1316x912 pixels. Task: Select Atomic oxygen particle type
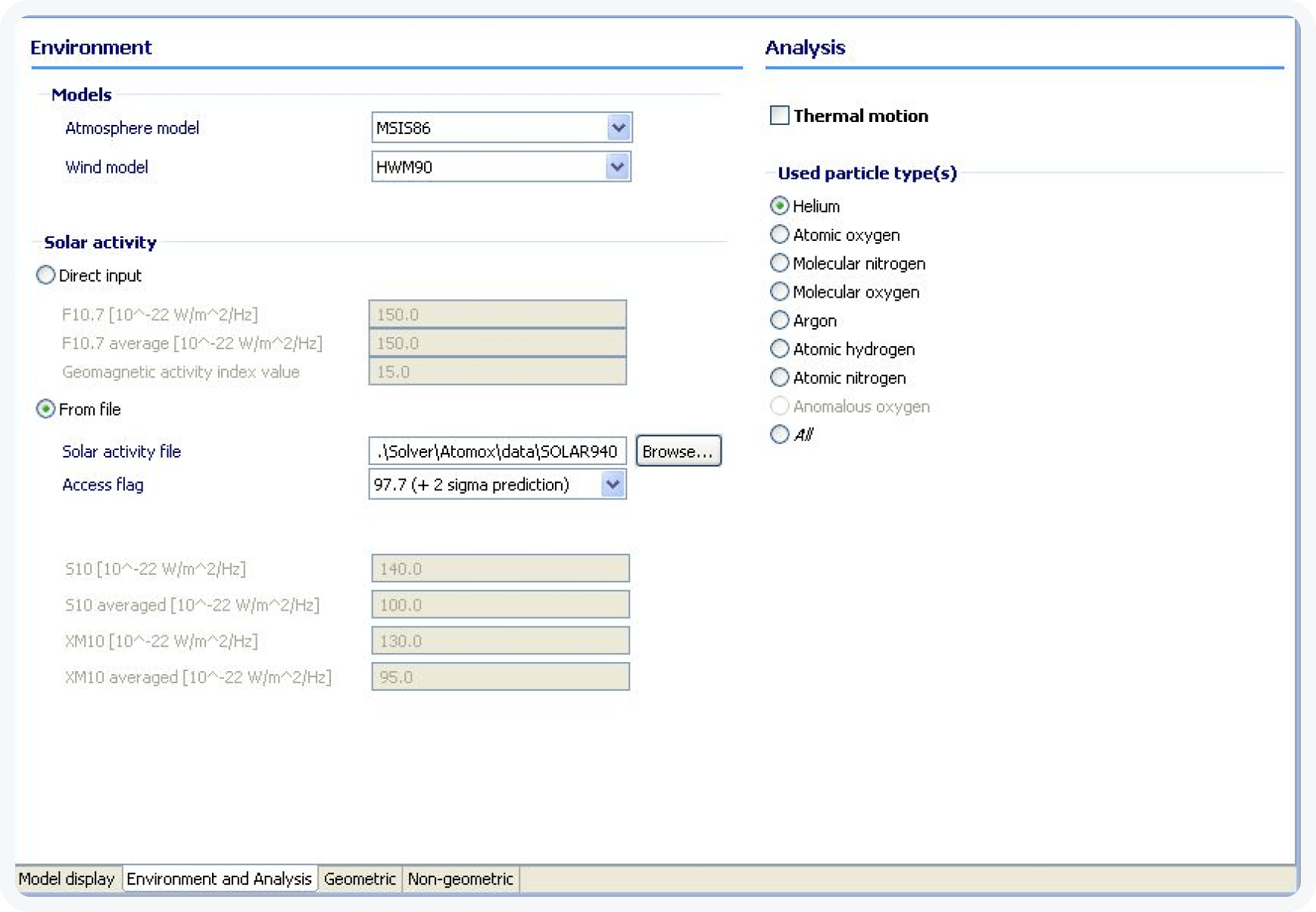coord(780,234)
